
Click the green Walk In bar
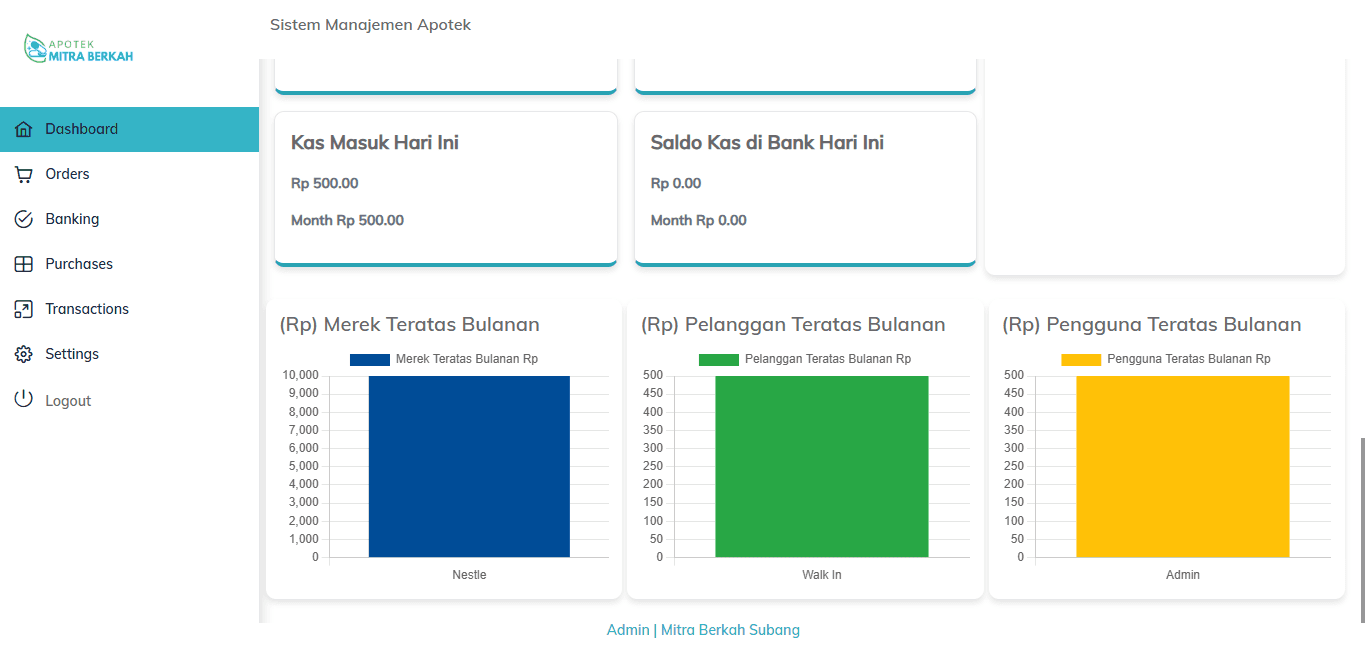821,466
